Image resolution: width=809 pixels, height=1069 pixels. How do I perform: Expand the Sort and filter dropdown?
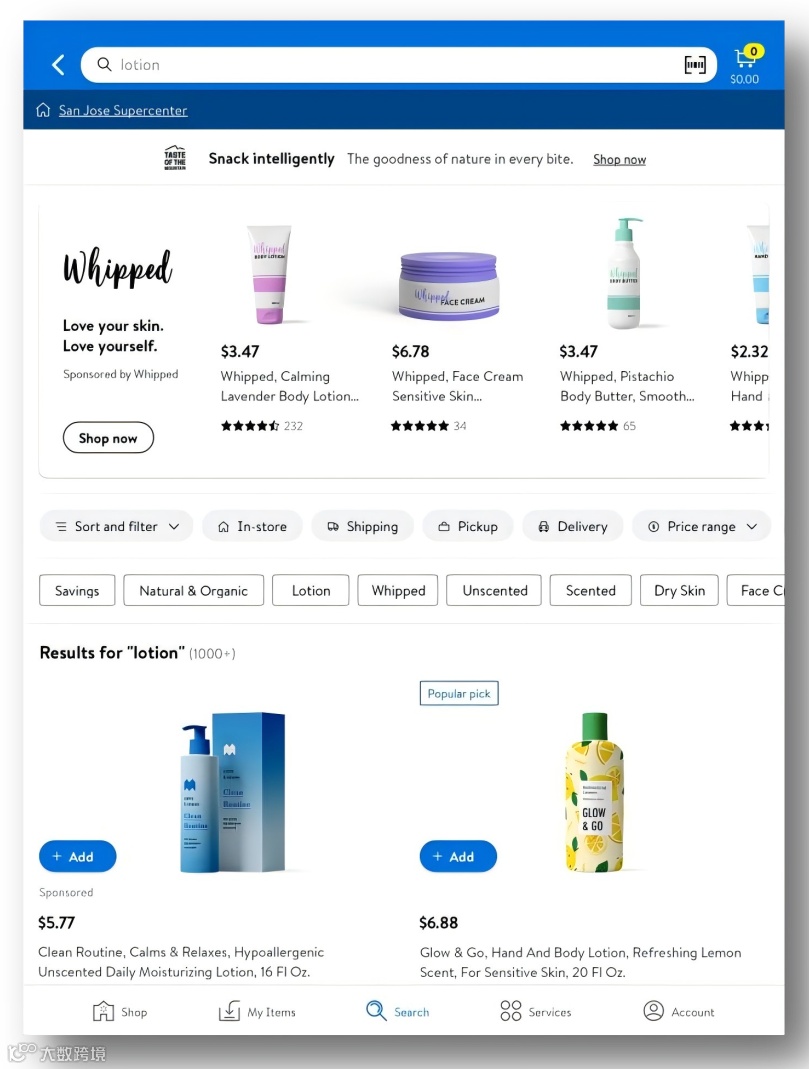click(117, 526)
